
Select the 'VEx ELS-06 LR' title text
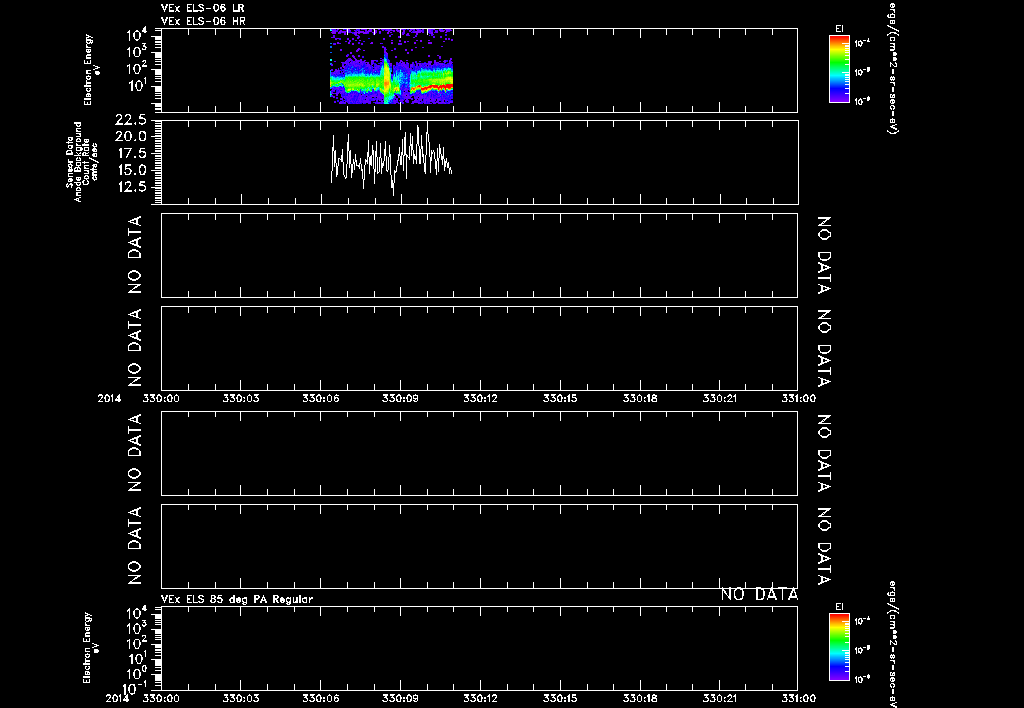pos(203,8)
